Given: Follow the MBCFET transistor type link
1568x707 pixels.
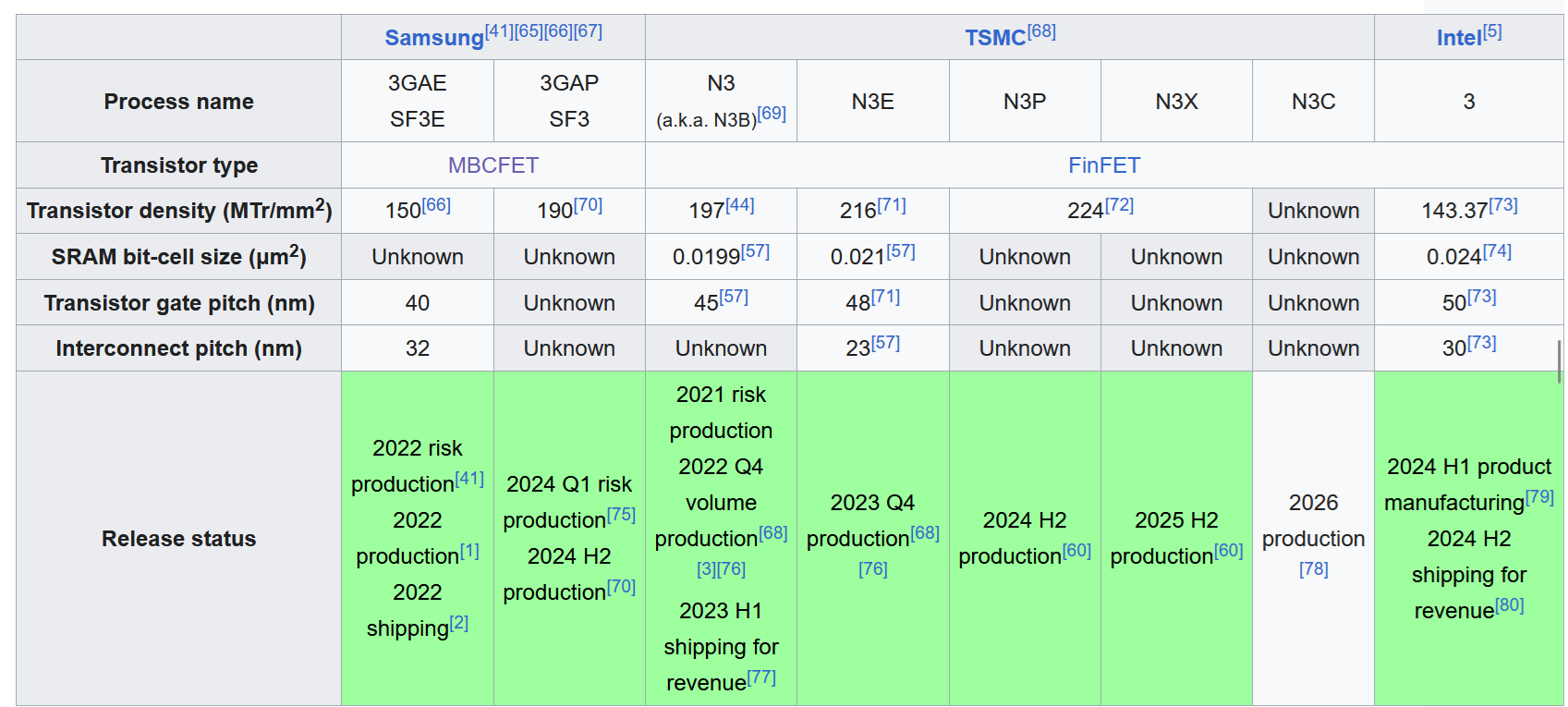Looking at the screenshot, I should point(493,165).
